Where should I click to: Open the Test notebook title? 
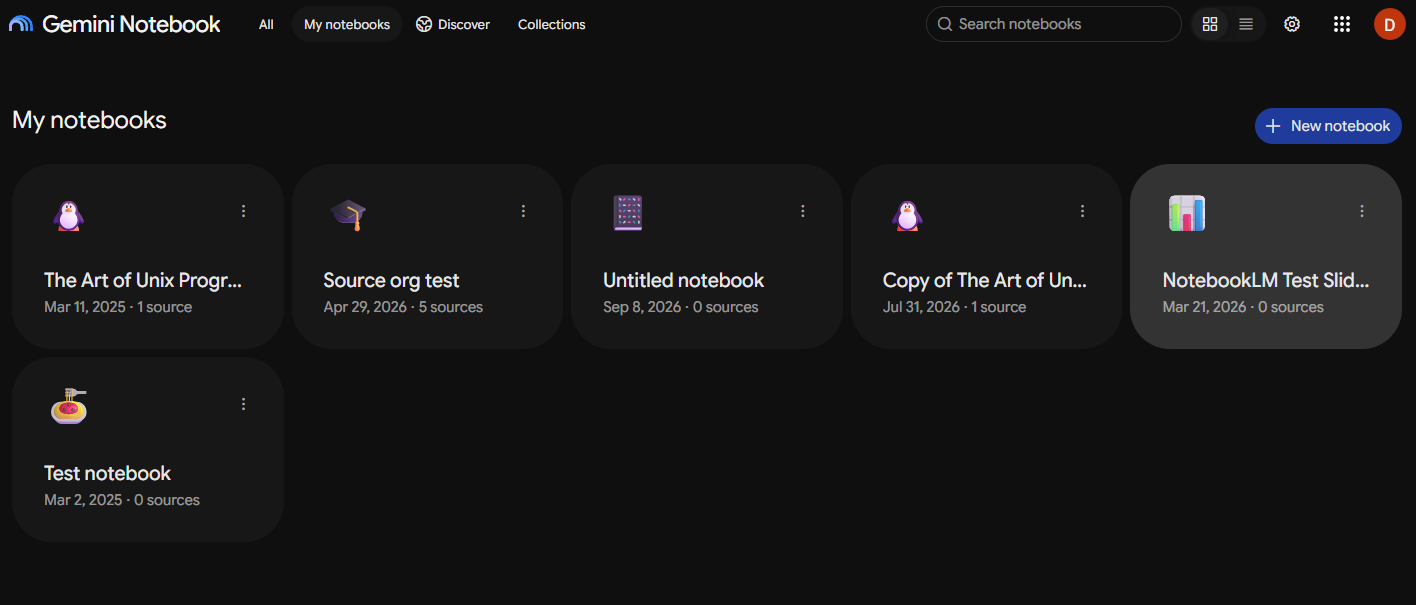108,474
